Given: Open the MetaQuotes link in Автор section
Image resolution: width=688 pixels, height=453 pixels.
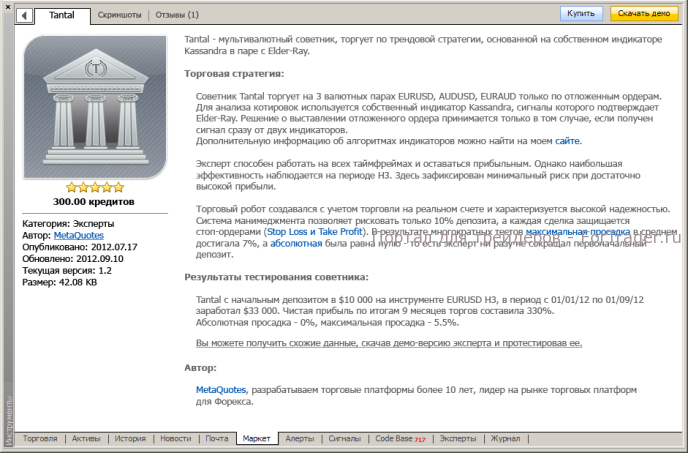Looking at the screenshot, I should pyautogui.click(x=221, y=390).
